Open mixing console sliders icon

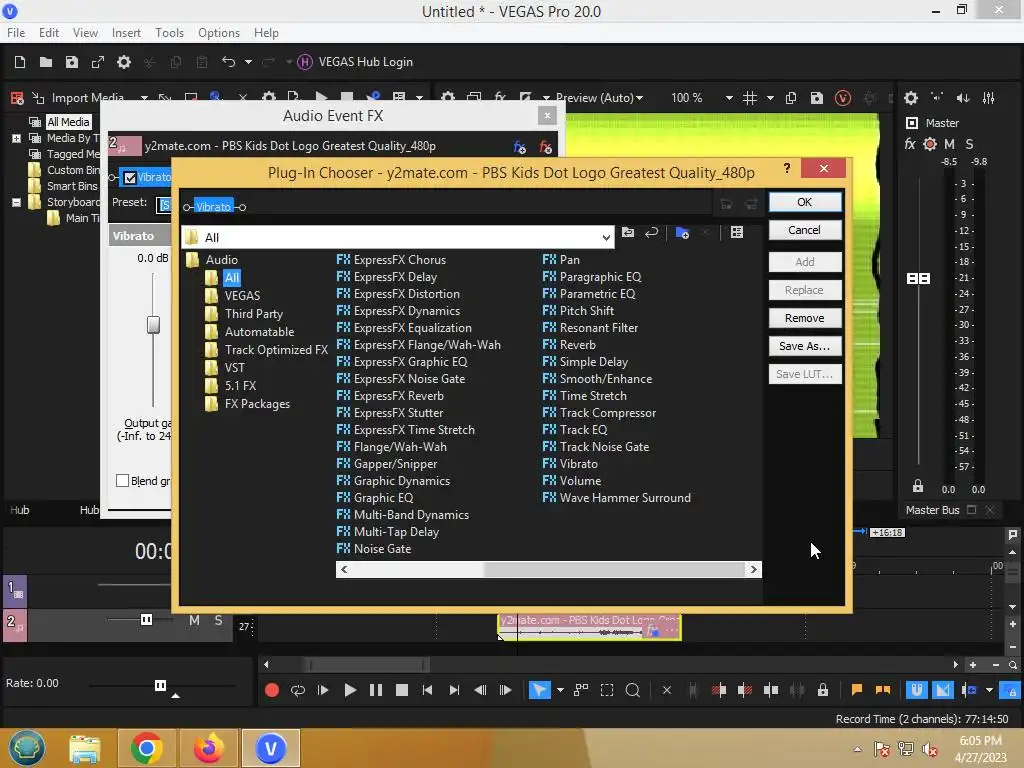point(989,98)
